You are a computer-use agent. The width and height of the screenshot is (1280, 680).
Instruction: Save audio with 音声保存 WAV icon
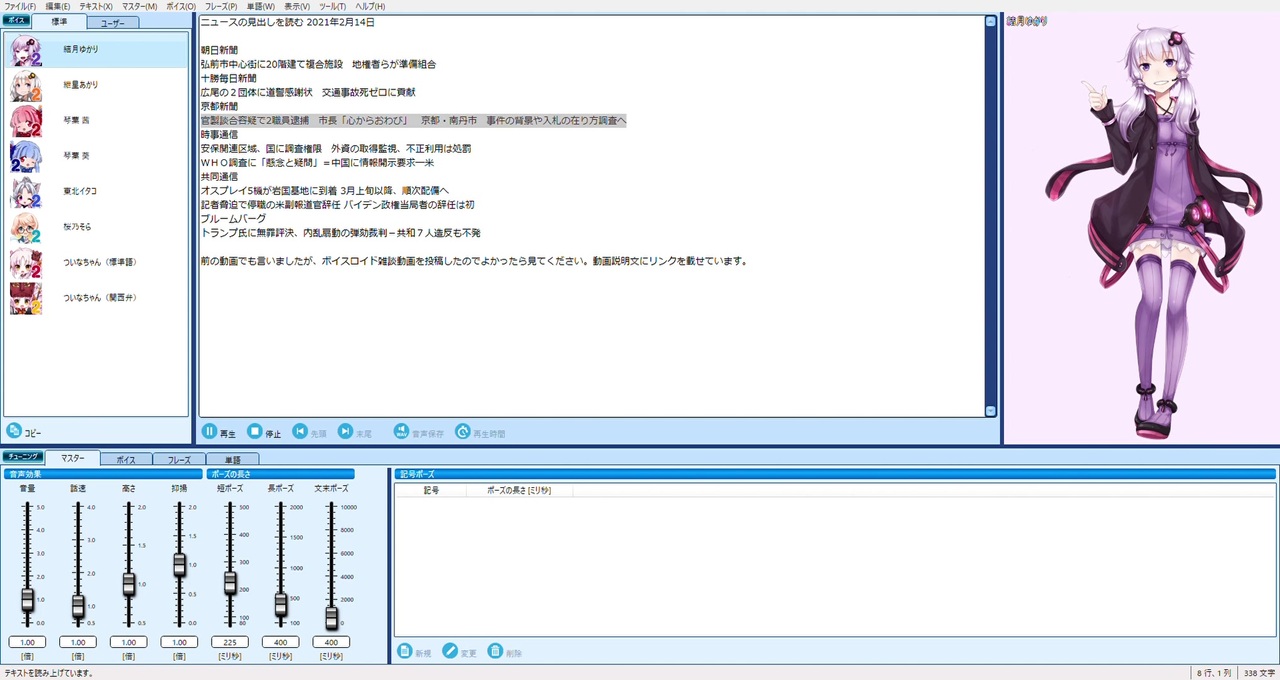coord(401,432)
